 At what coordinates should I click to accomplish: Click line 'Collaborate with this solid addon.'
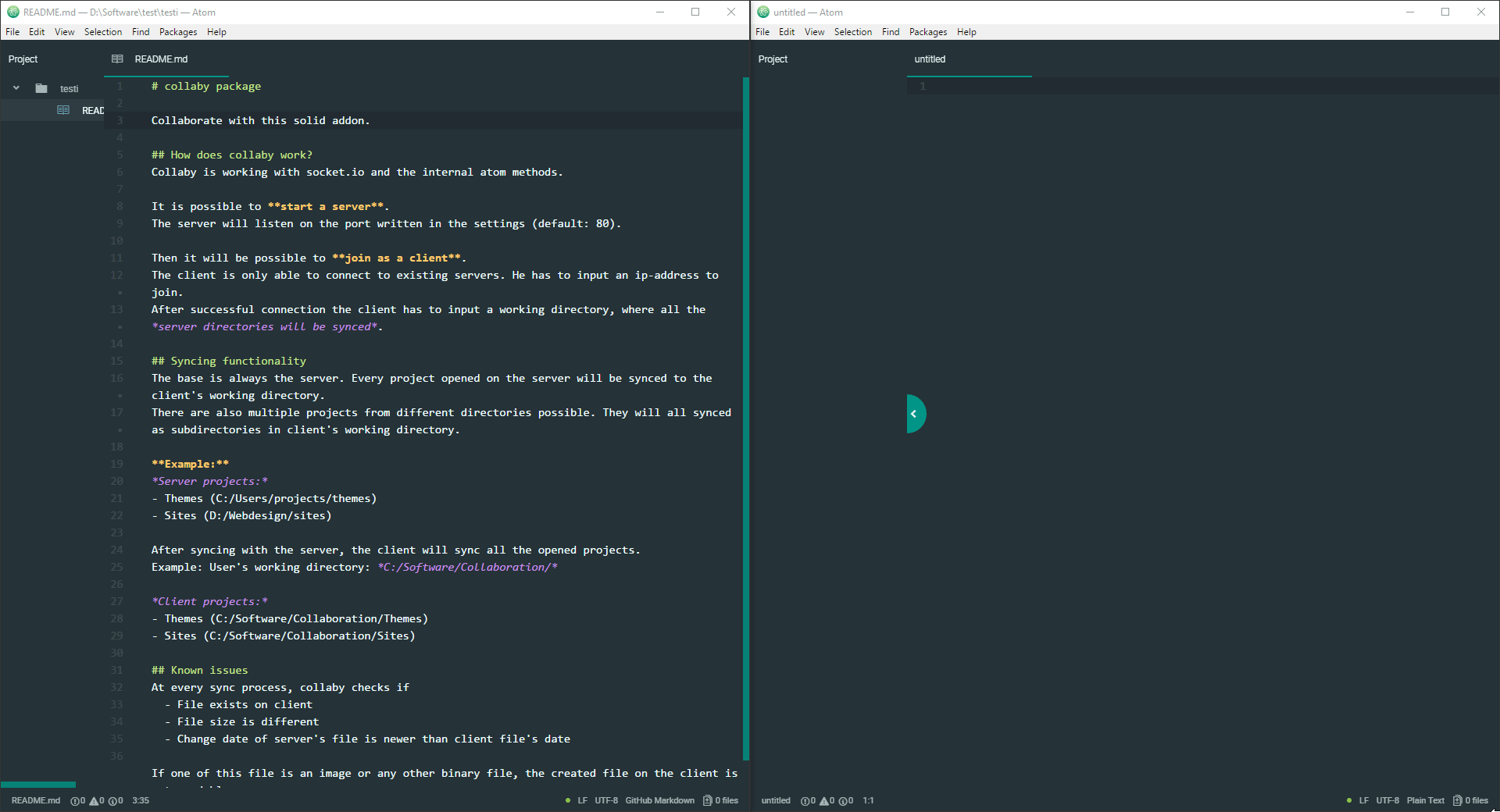260,120
